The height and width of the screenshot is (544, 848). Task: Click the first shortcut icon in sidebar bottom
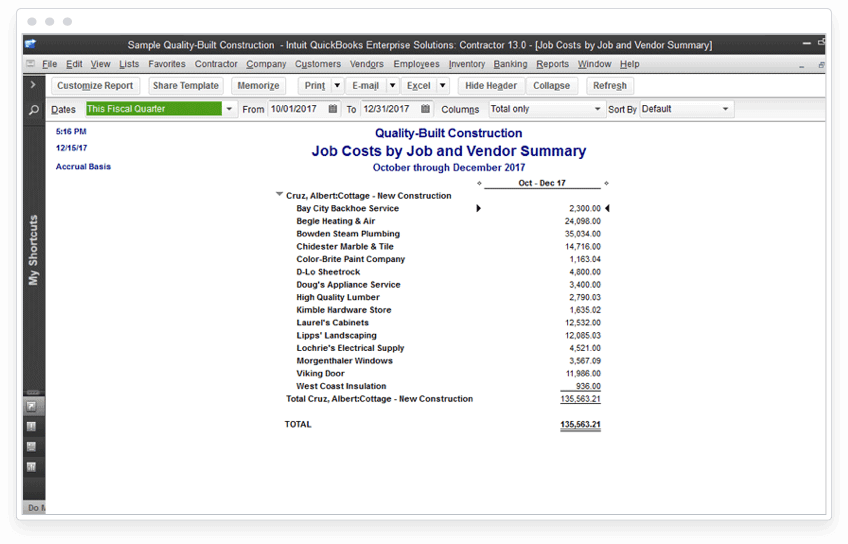coord(31,406)
